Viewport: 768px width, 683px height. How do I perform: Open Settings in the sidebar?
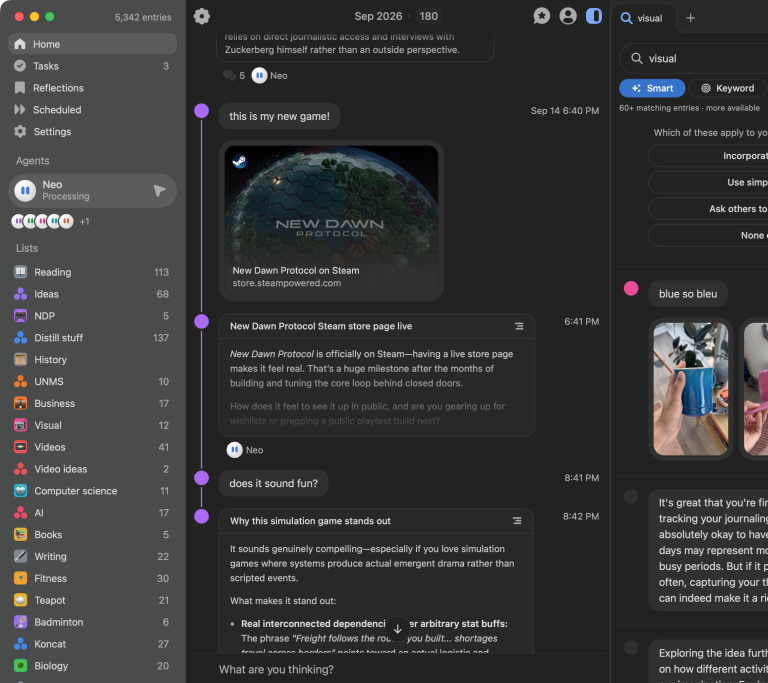tap(93, 132)
